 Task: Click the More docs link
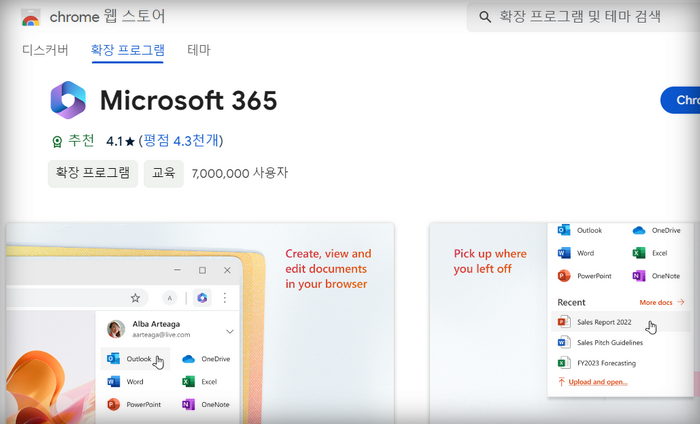pos(662,302)
